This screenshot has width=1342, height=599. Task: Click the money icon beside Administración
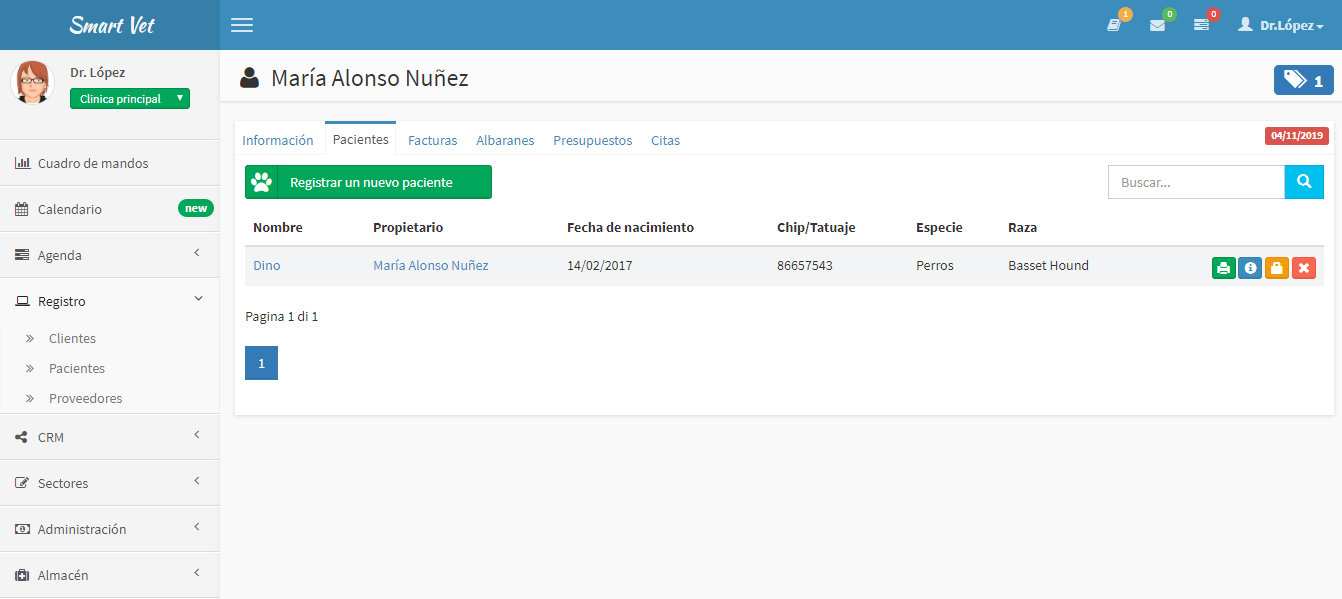[x=22, y=529]
